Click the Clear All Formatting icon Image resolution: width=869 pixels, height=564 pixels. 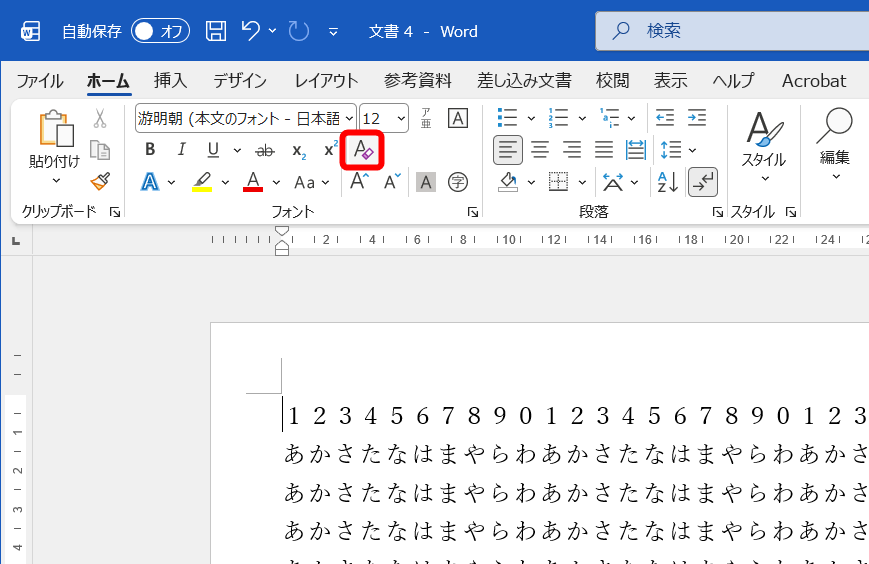pos(363,150)
